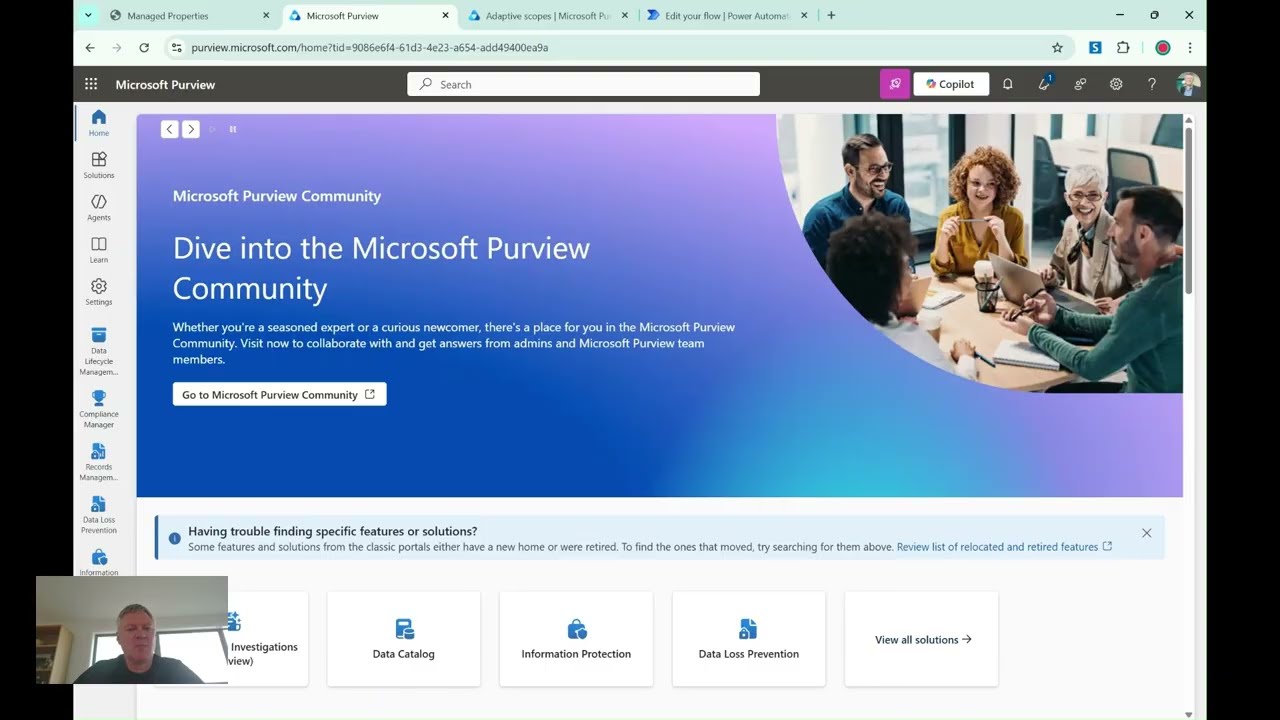The image size is (1280, 720).
Task: Open the Information Protection card
Action: coord(576,639)
